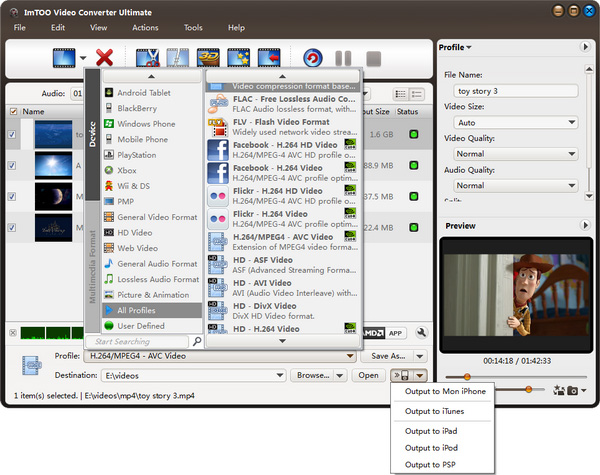Image resolution: width=600 pixels, height=475 pixels.
Task: Open the View menu
Action: 98,28
